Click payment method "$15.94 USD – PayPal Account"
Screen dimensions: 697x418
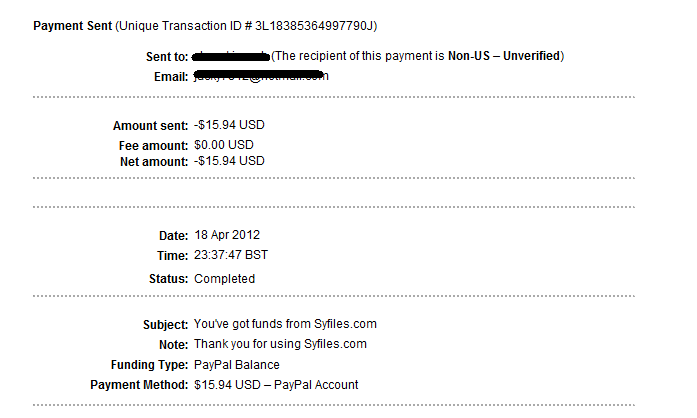tap(276, 385)
